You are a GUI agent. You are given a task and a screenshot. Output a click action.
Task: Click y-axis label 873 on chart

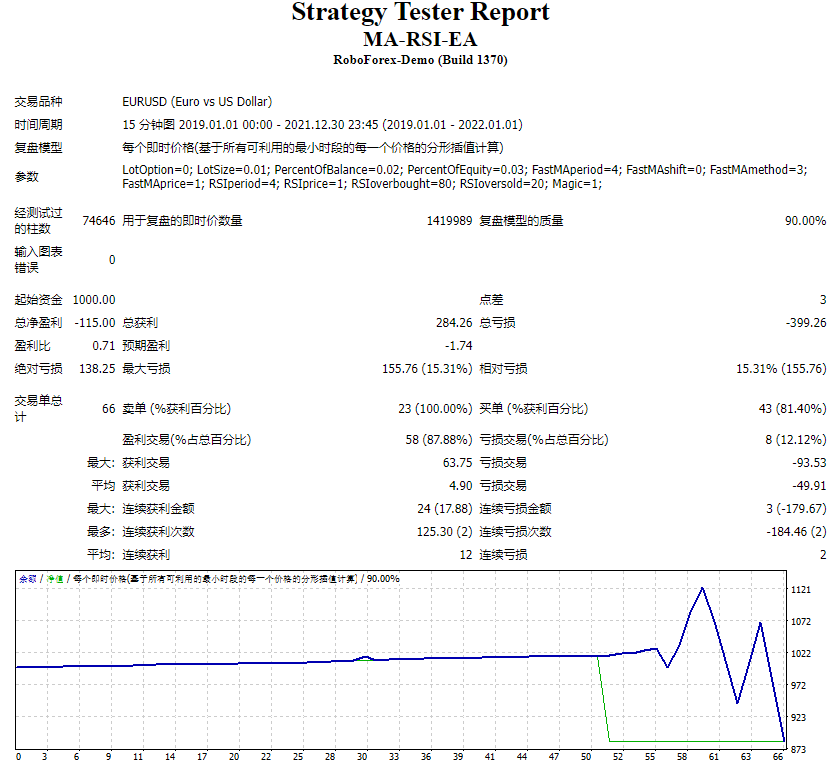[798, 750]
